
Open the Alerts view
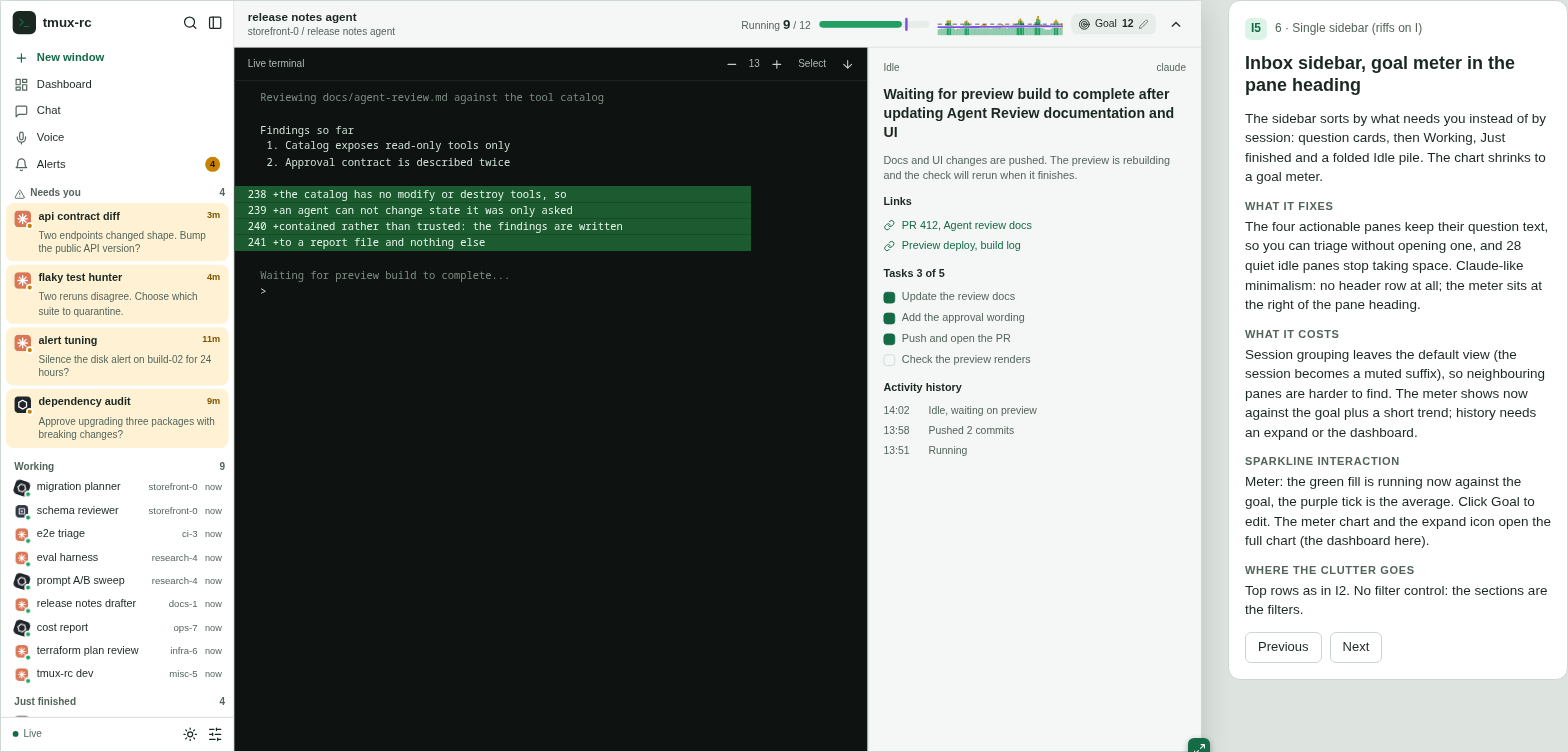(117, 165)
